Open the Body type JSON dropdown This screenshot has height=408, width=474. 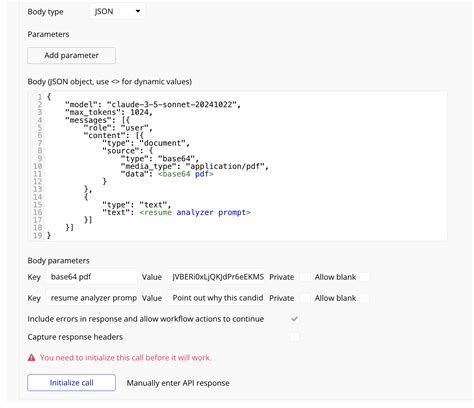click(x=117, y=12)
